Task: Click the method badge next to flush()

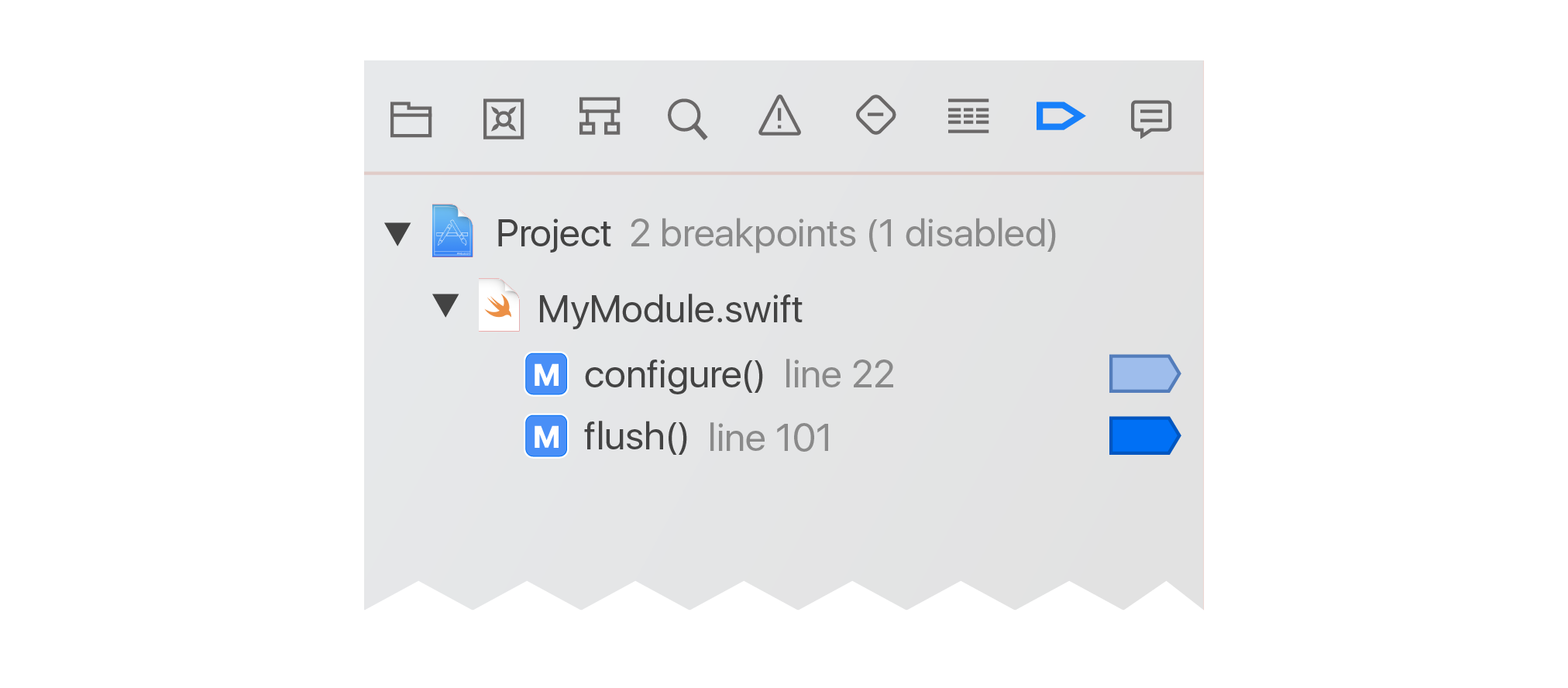Action: 546,436
